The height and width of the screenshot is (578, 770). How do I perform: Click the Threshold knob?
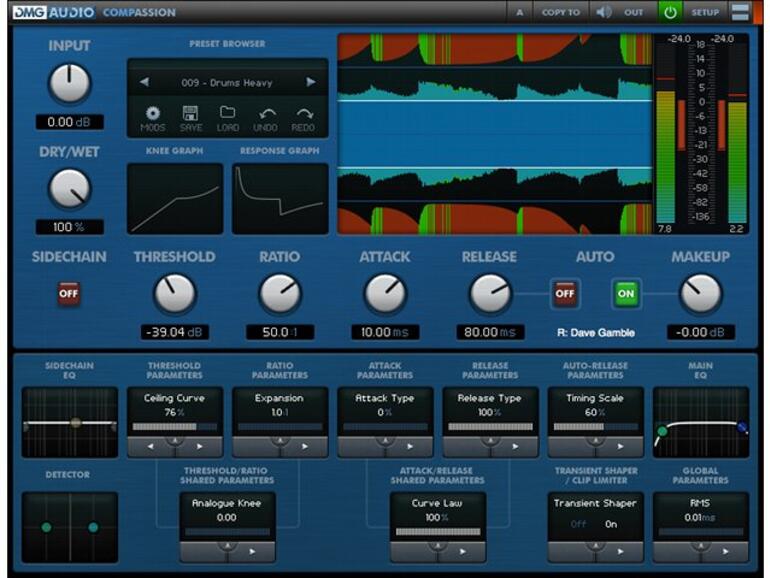[x=174, y=294]
